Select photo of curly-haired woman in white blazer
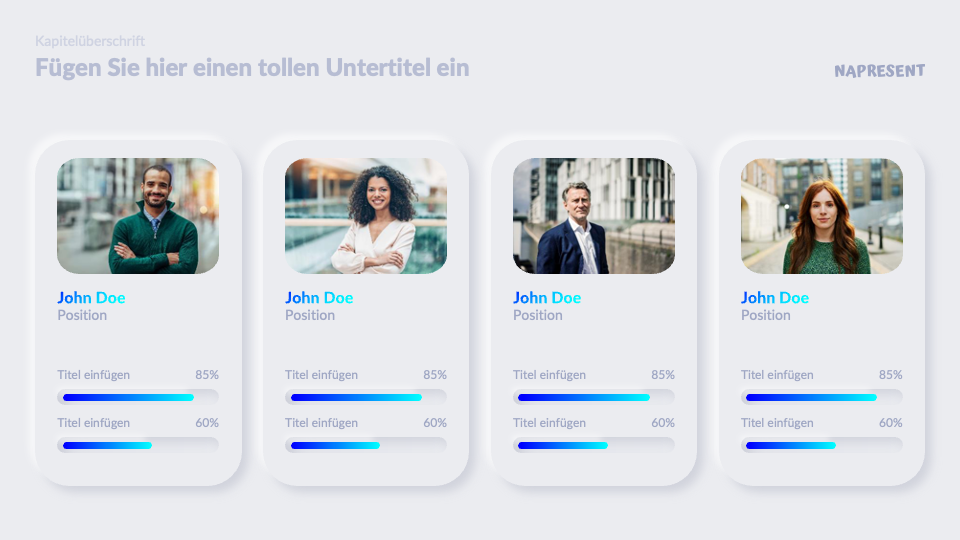 point(366,216)
